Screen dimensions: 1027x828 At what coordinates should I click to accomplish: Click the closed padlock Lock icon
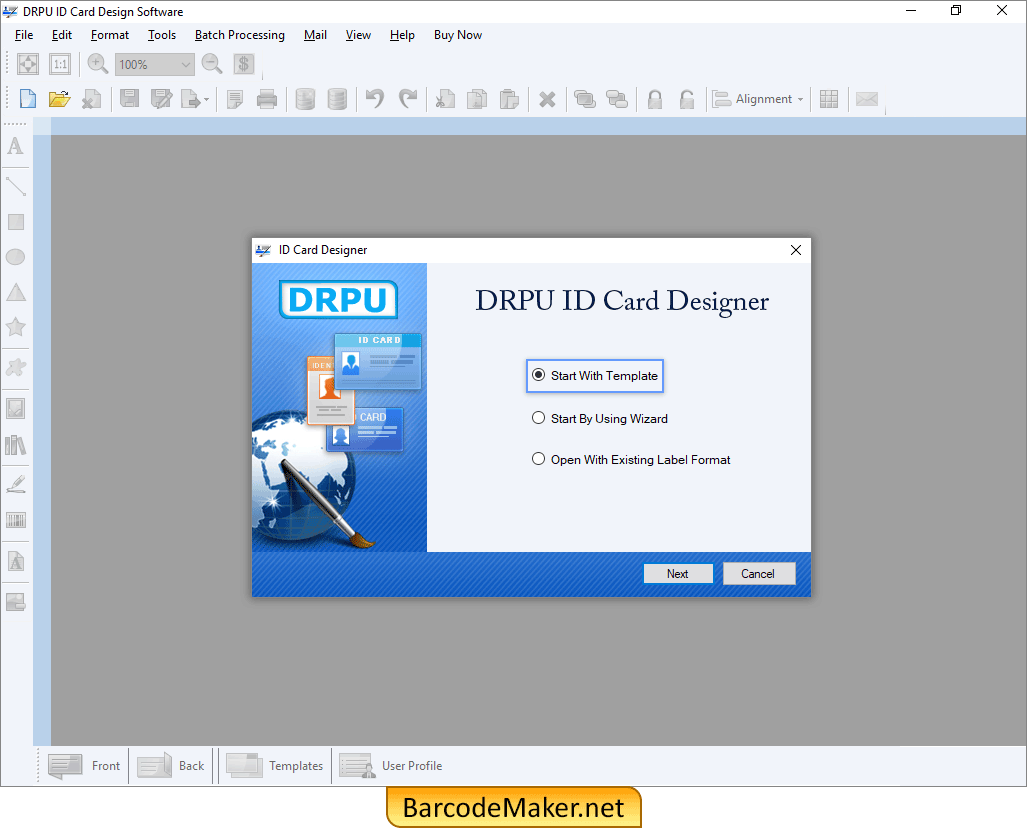655,99
